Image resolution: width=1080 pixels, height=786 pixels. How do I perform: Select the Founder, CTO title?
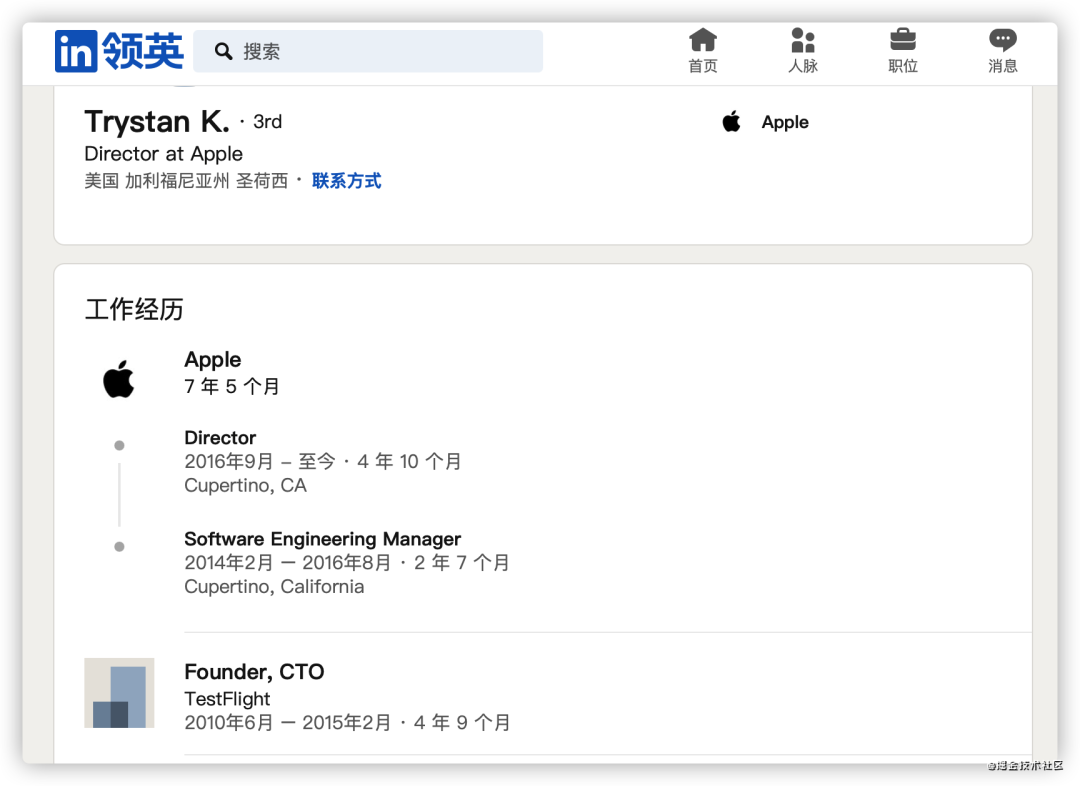tap(254, 672)
